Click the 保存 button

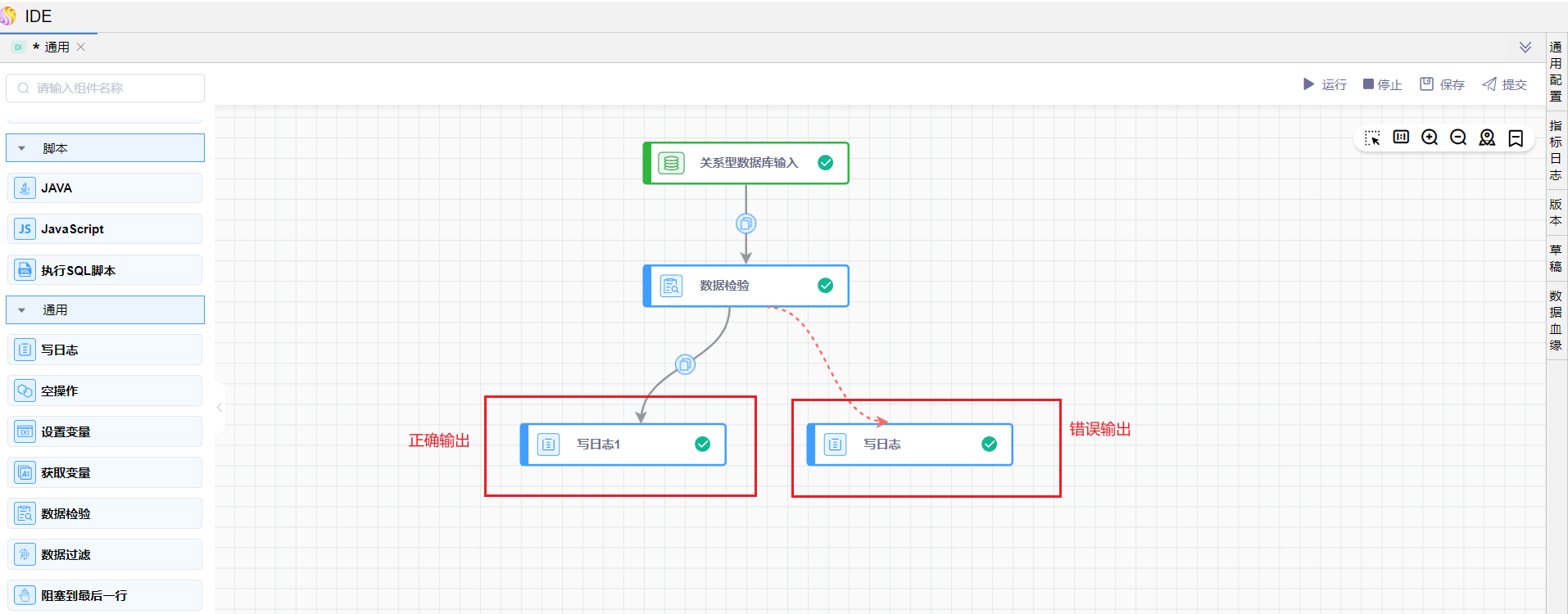(1442, 84)
